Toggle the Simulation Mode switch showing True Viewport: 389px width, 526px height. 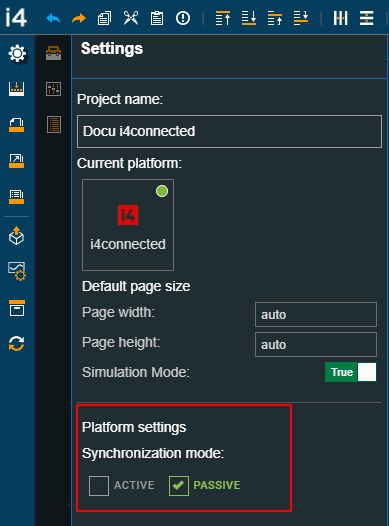pyautogui.click(x=350, y=372)
